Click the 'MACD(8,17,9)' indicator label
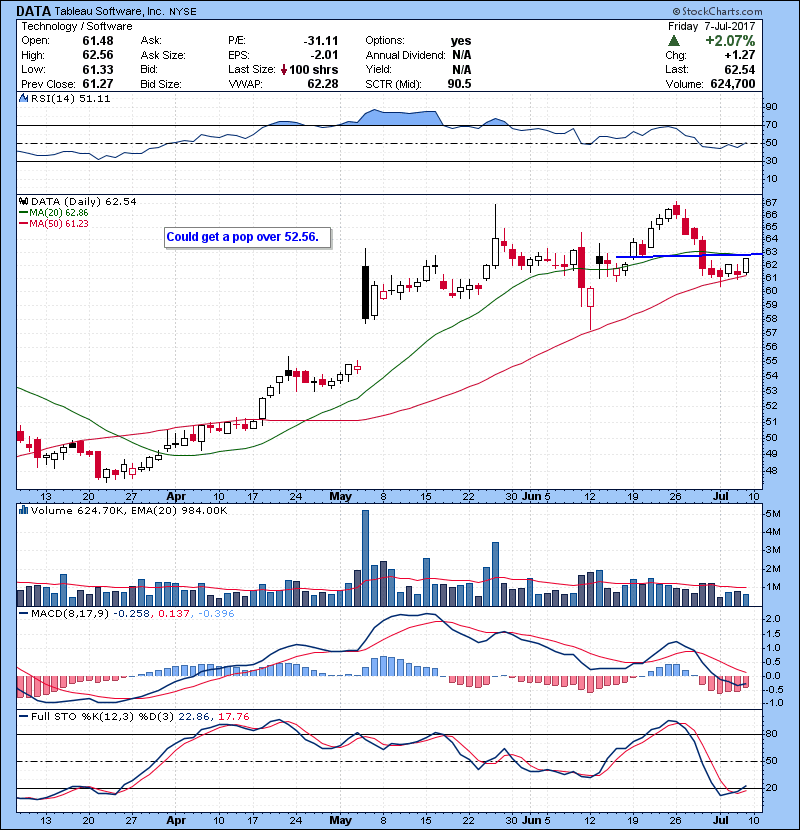The height and width of the screenshot is (830, 800). pos(70,614)
